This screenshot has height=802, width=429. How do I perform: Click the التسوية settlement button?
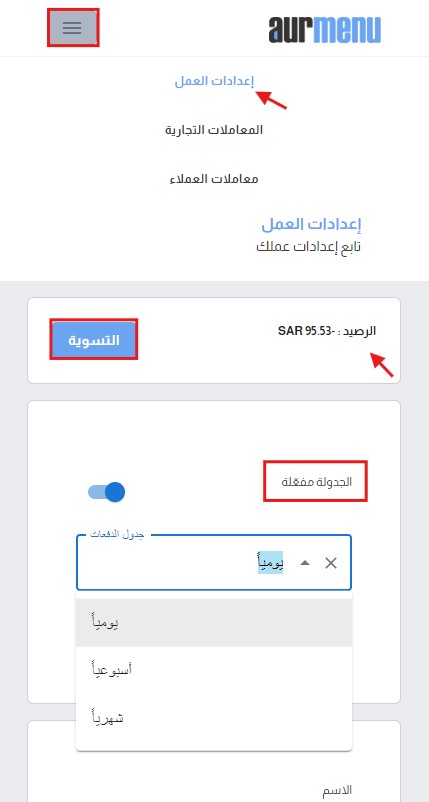pyautogui.click(x=94, y=340)
